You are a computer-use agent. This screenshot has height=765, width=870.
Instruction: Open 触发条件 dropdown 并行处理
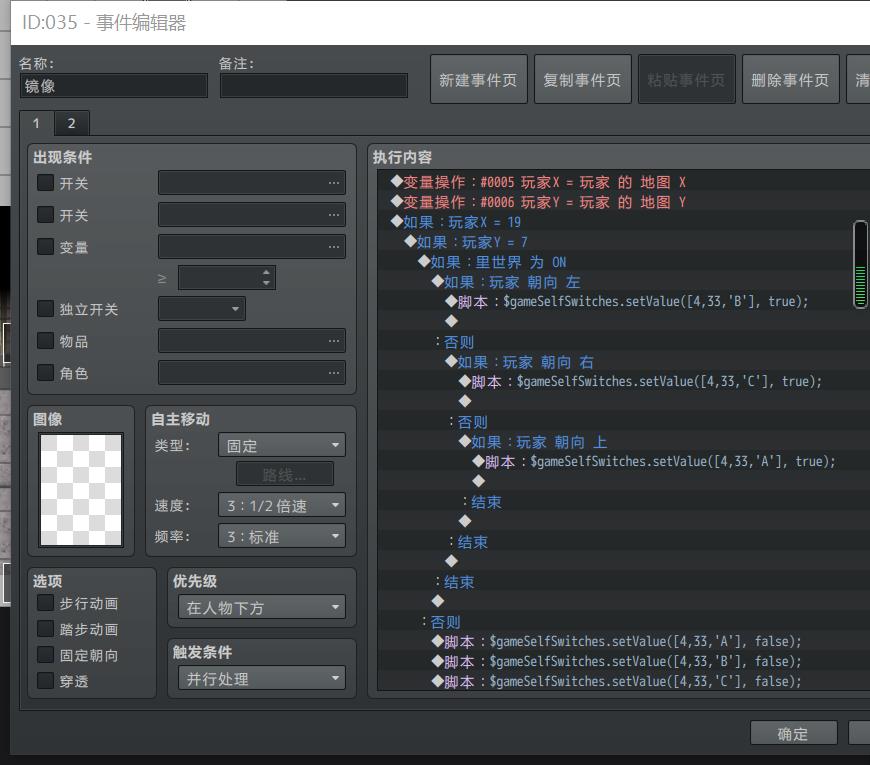coord(262,678)
